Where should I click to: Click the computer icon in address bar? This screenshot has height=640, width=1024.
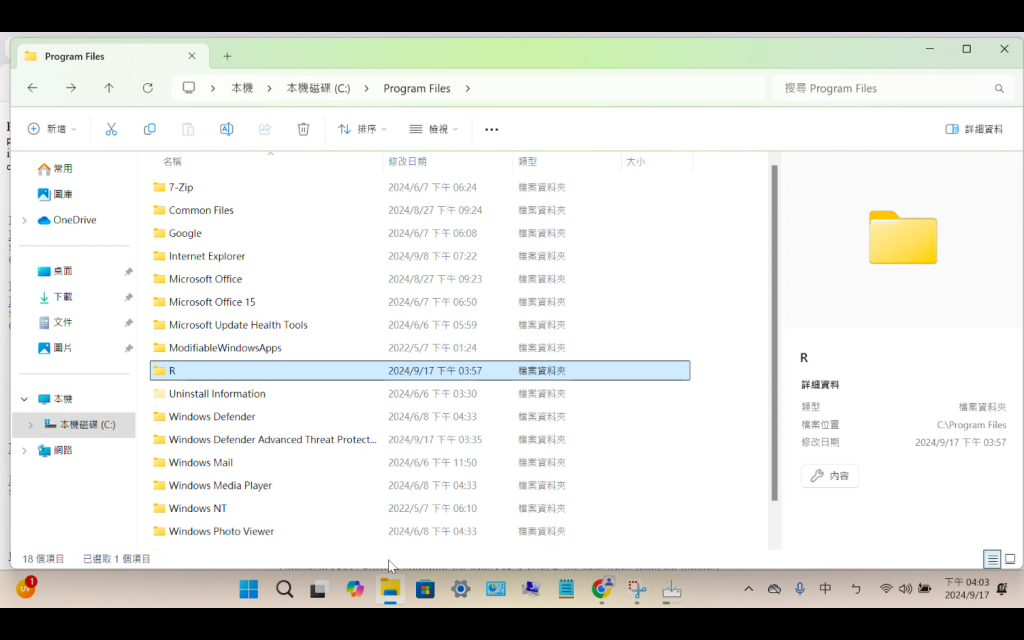coord(189,88)
